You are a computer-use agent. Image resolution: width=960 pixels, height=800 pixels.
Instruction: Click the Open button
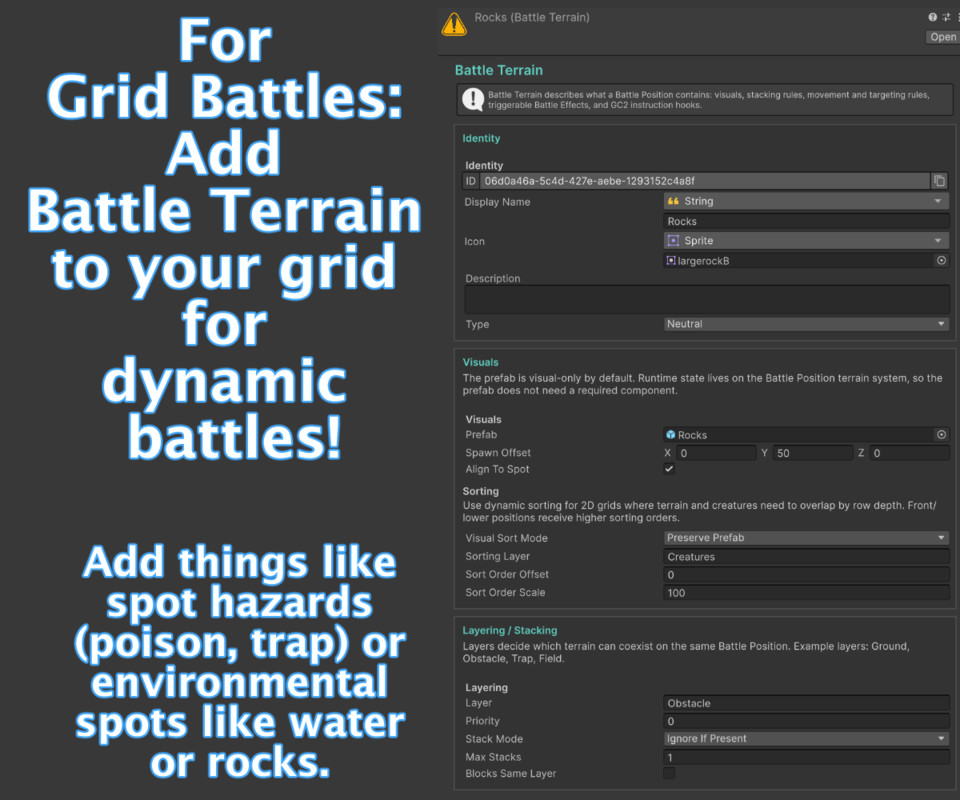[x=943, y=37]
